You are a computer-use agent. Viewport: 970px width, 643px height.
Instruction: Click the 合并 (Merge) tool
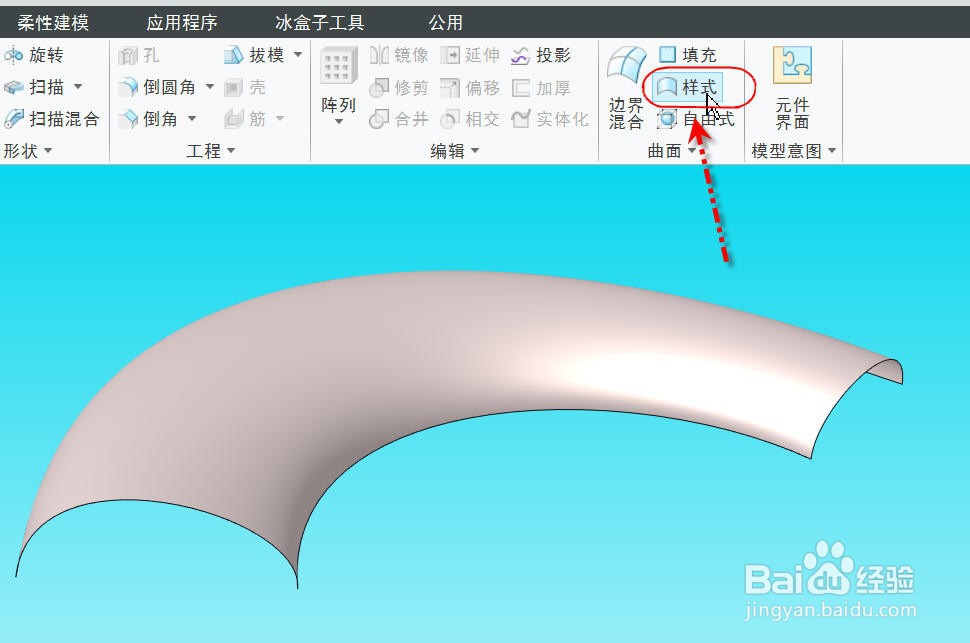(399, 119)
